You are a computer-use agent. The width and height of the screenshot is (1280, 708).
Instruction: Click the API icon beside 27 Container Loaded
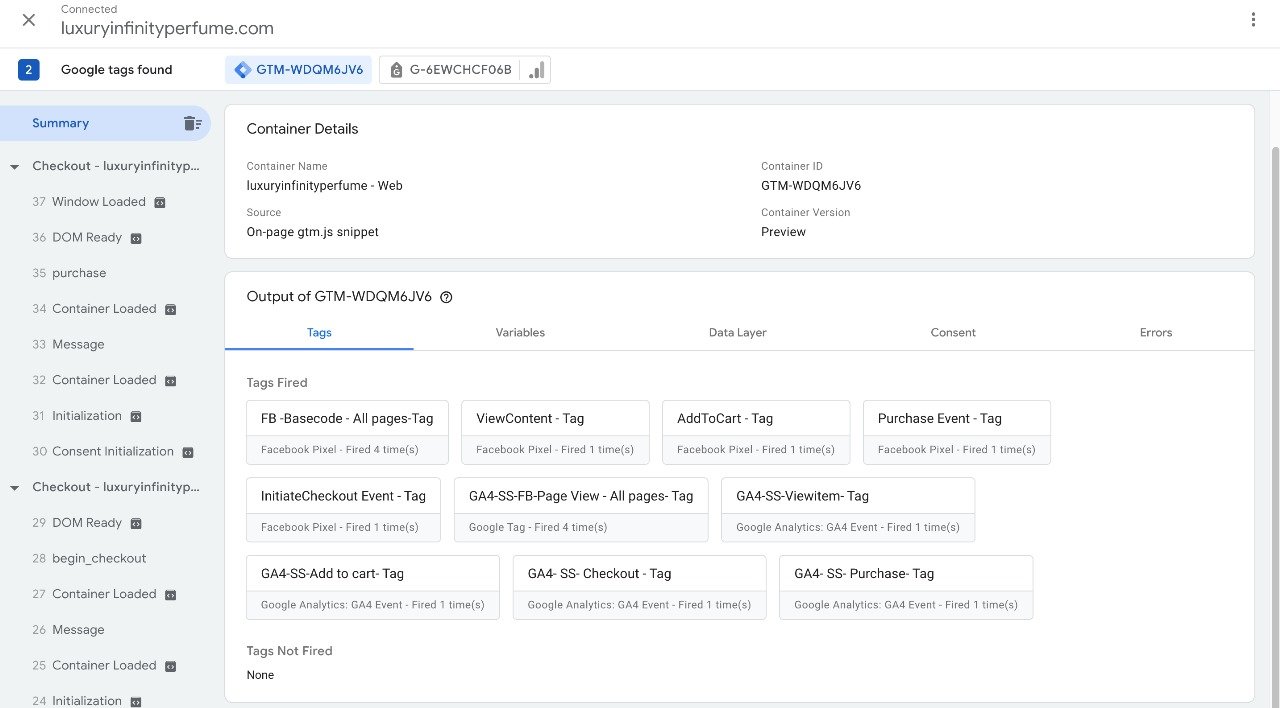170,595
